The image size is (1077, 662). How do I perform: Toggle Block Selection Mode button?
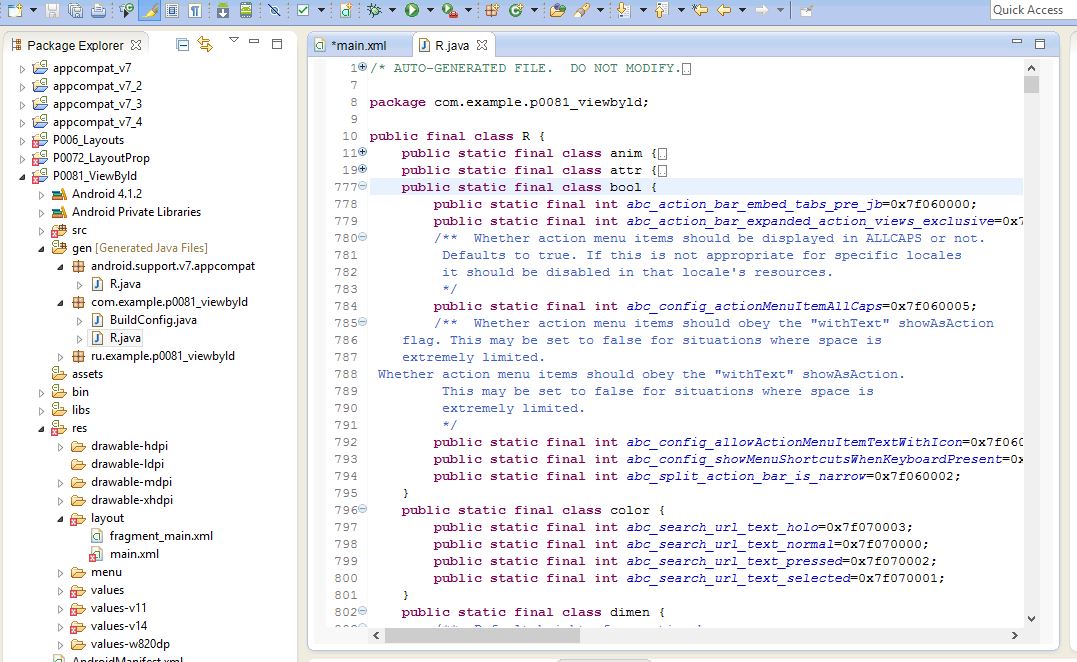point(172,10)
